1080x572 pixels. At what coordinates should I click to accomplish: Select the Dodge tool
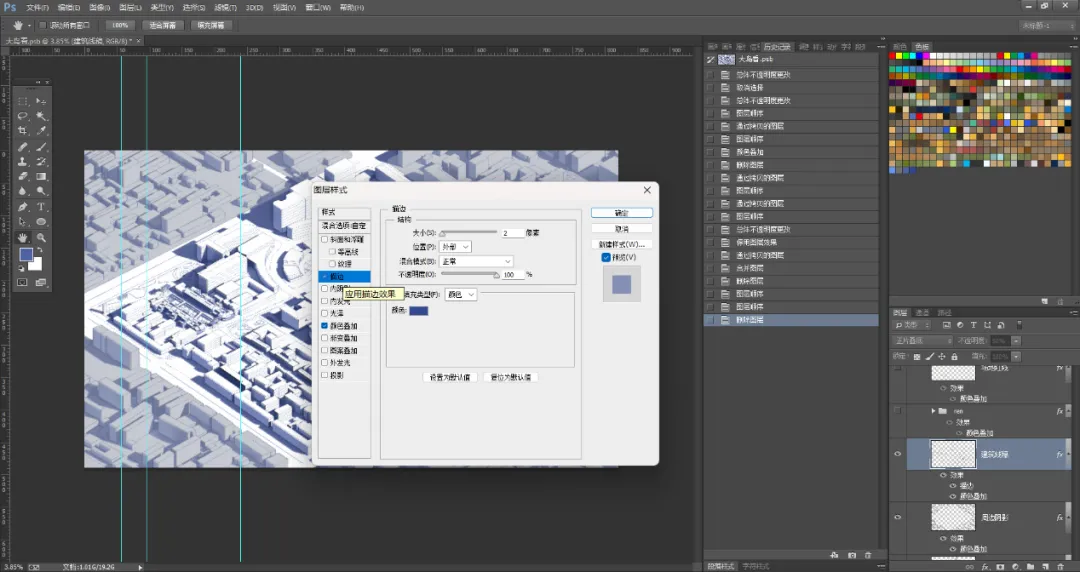tap(41, 191)
